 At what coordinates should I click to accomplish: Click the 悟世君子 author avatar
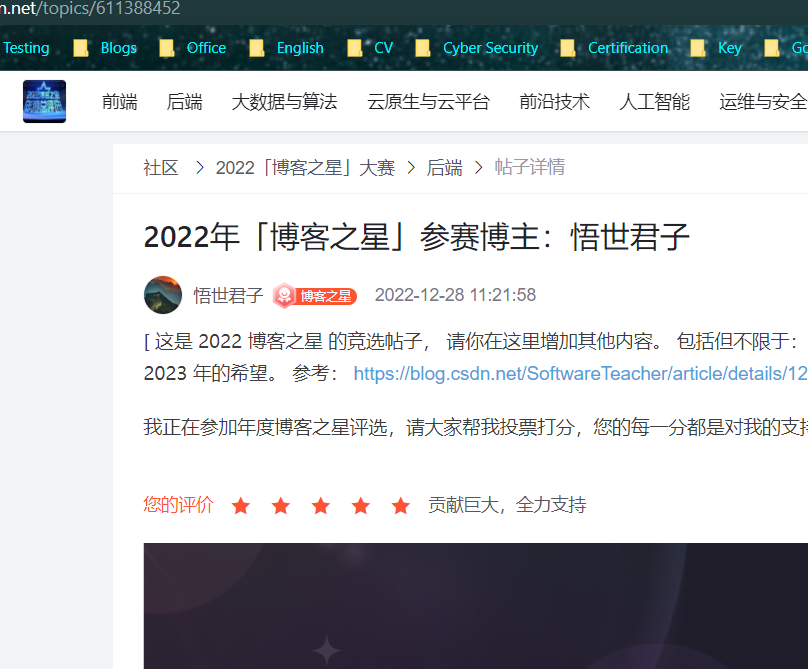(x=163, y=295)
